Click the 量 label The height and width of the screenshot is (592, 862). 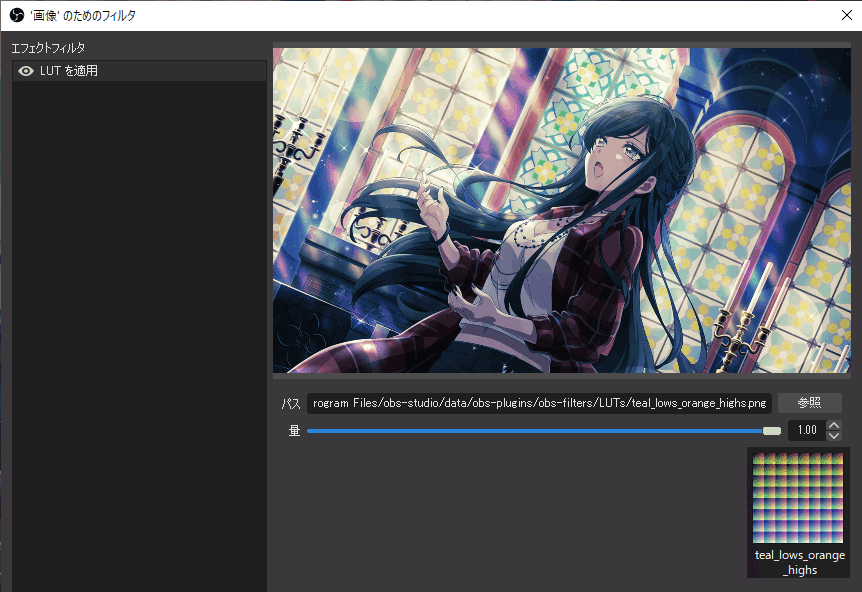(295, 430)
